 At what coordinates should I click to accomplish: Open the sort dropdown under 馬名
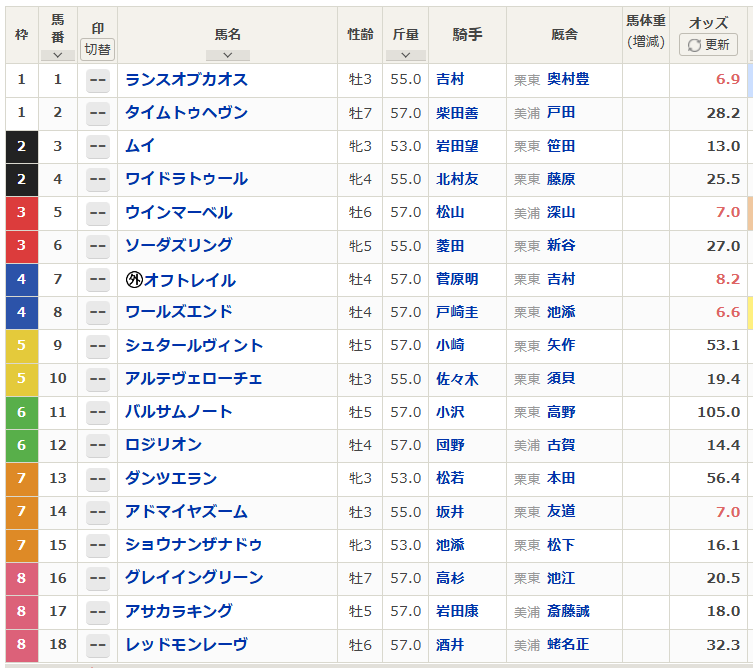228,55
